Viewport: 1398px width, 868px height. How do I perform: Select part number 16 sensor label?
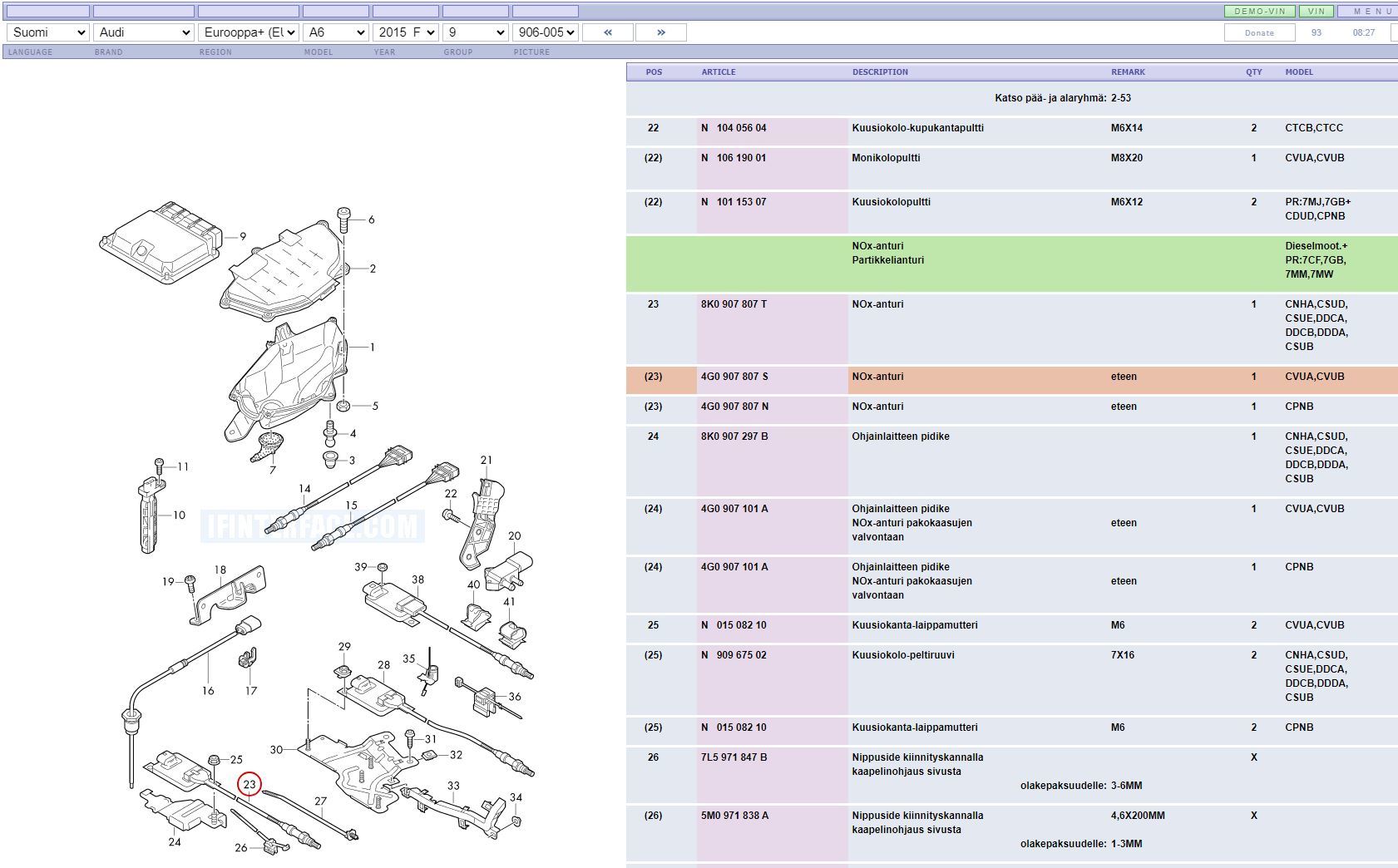pos(208,690)
